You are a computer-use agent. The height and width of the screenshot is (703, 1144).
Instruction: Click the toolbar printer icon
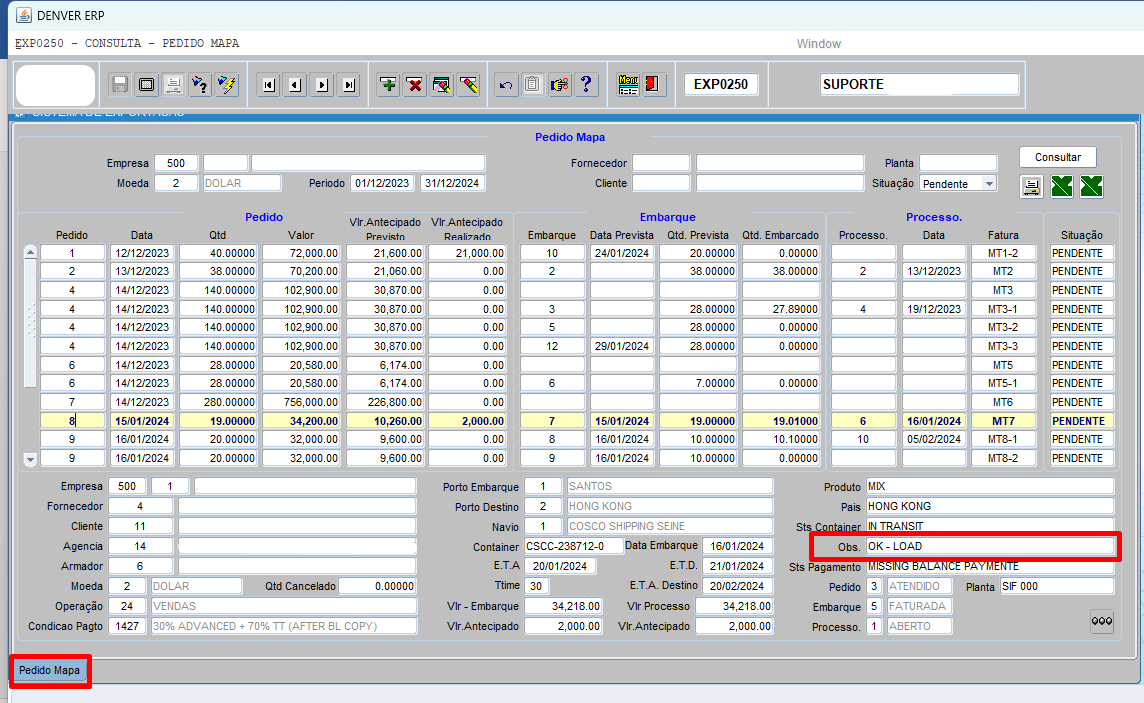pyautogui.click(x=173, y=85)
